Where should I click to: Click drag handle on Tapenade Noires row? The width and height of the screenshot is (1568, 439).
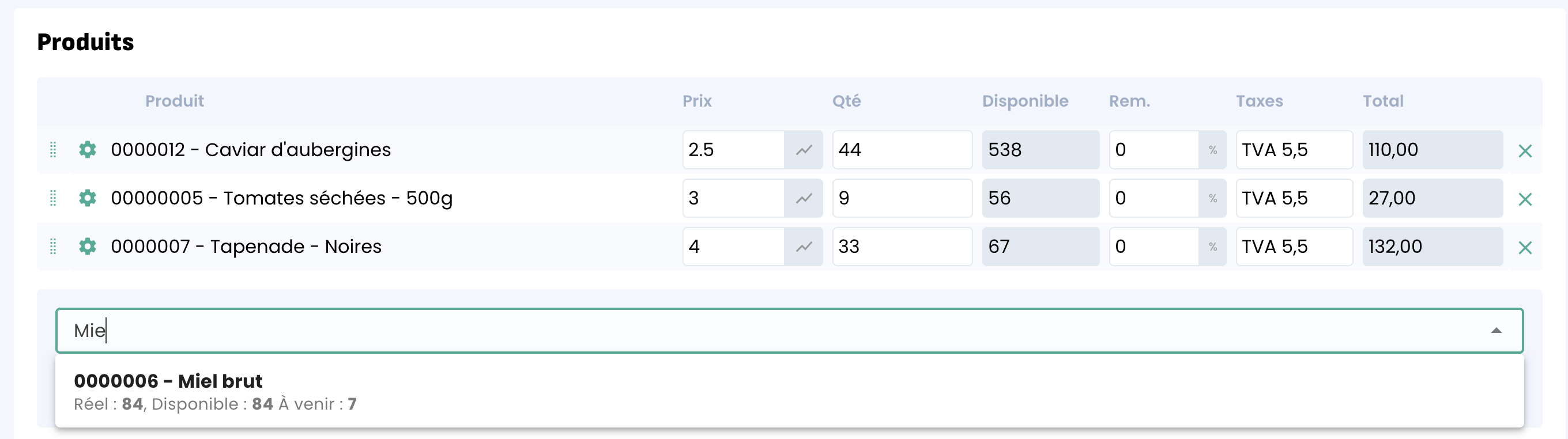(53, 246)
